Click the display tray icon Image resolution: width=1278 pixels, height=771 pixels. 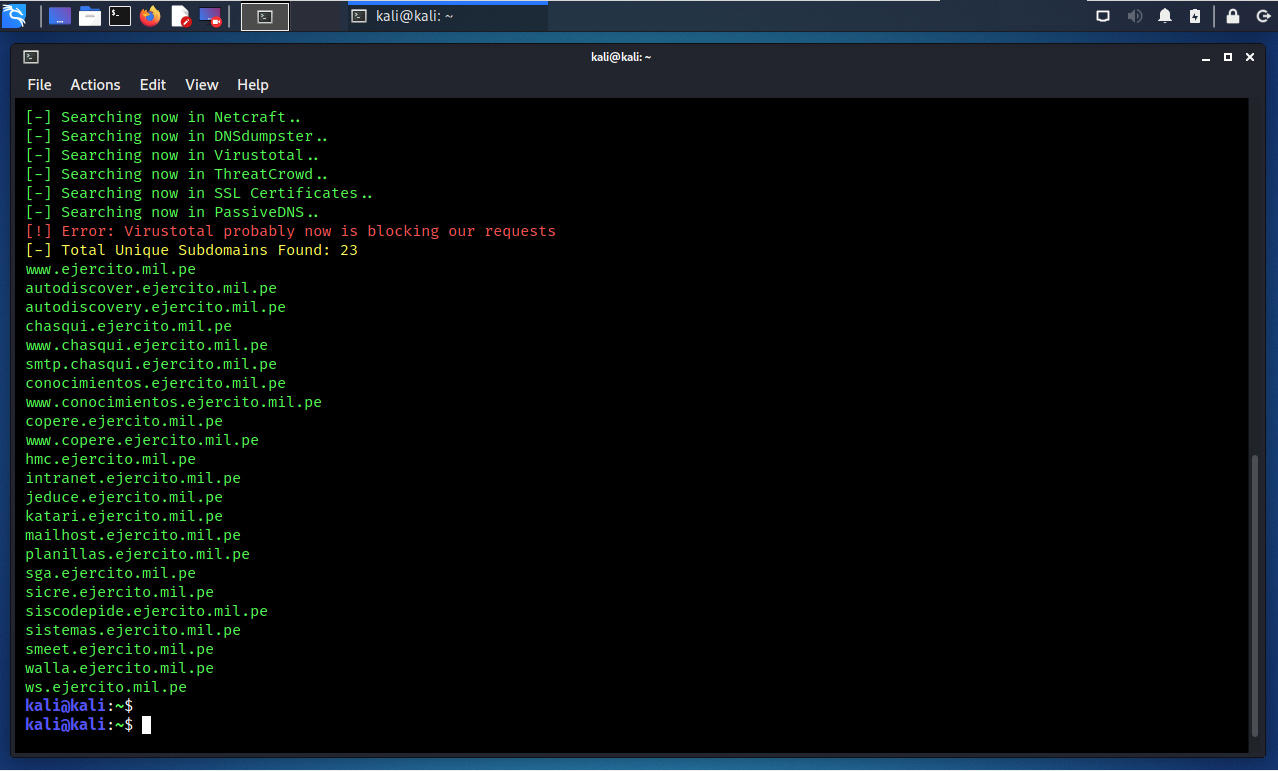tap(1103, 16)
